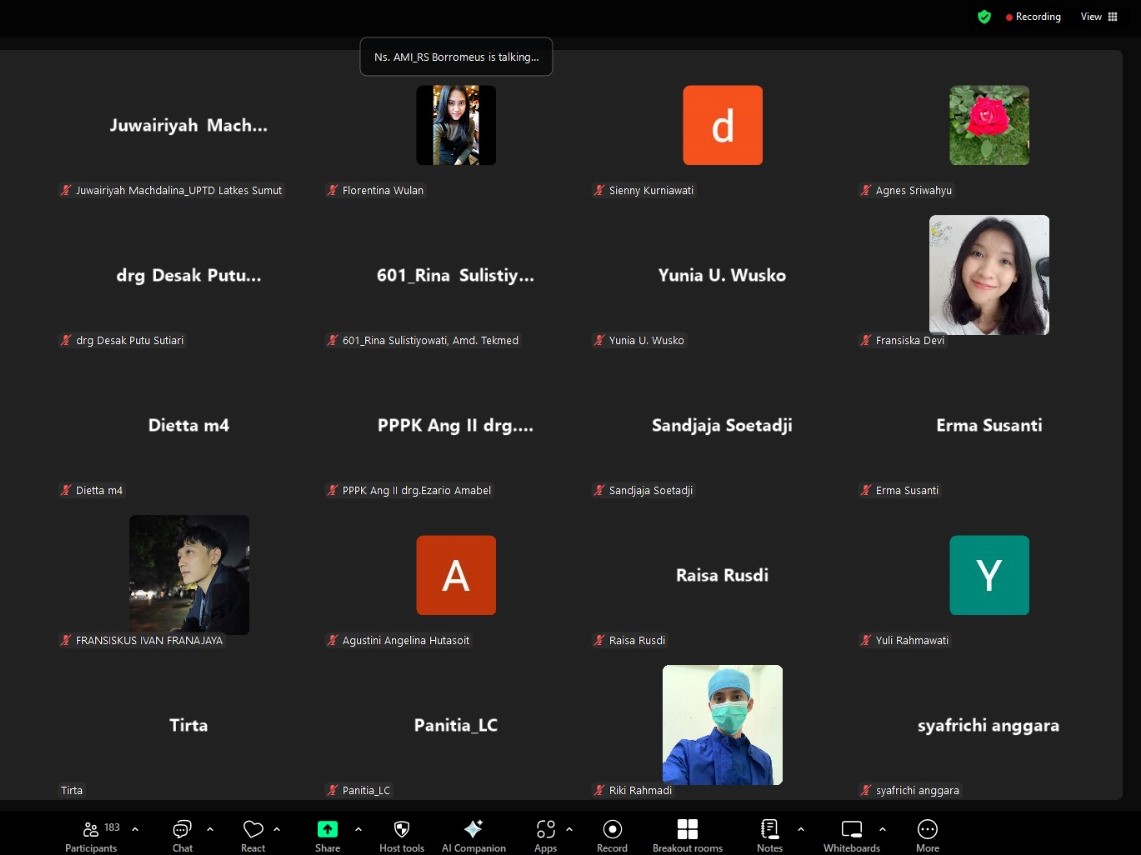Select Riki Rahmadi's profile picture tile
Image resolution: width=1141 pixels, height=855 pixels.
point(722,725)
